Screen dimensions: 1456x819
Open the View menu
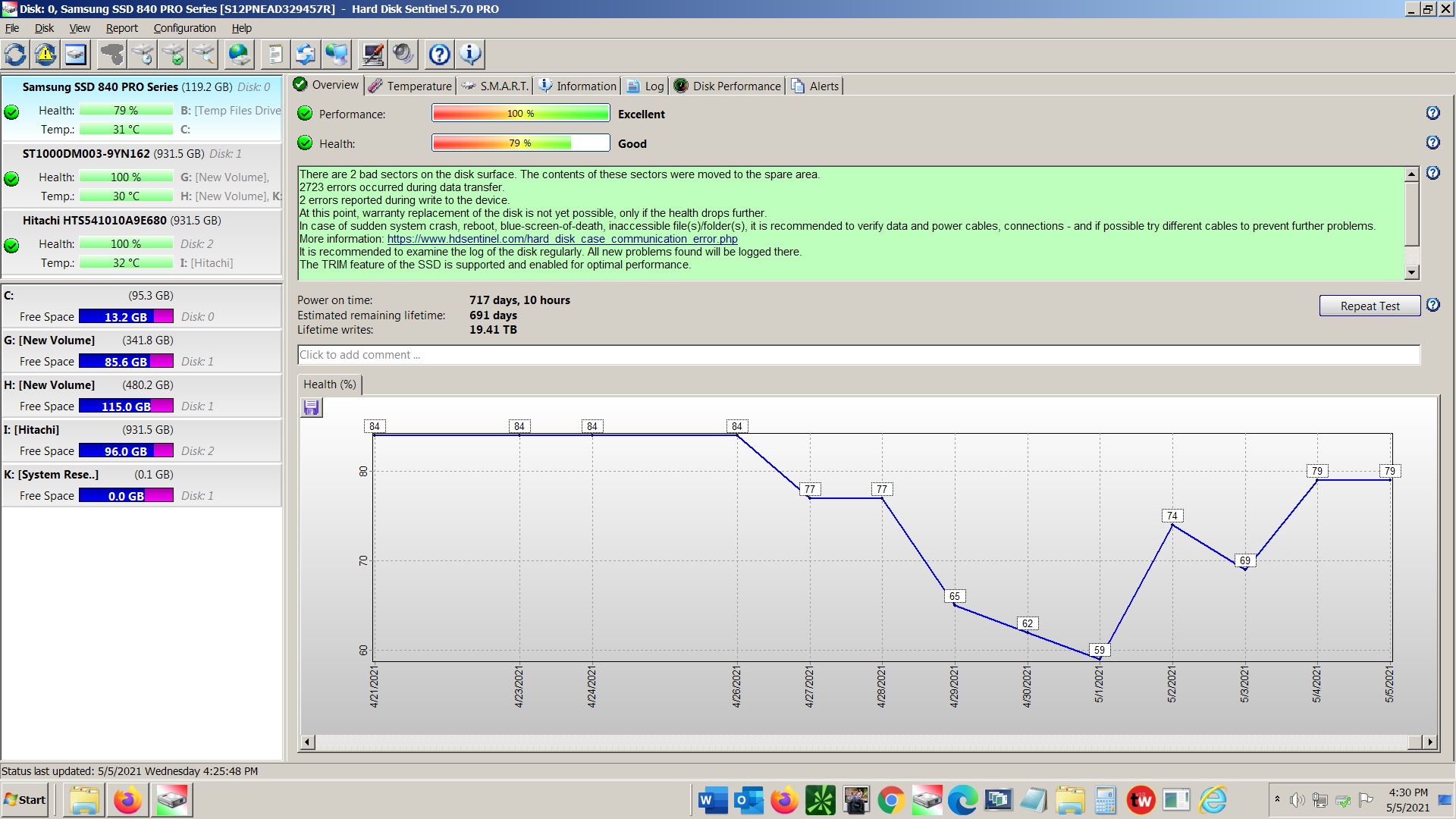pyautogui.click(x=80, y=28)
